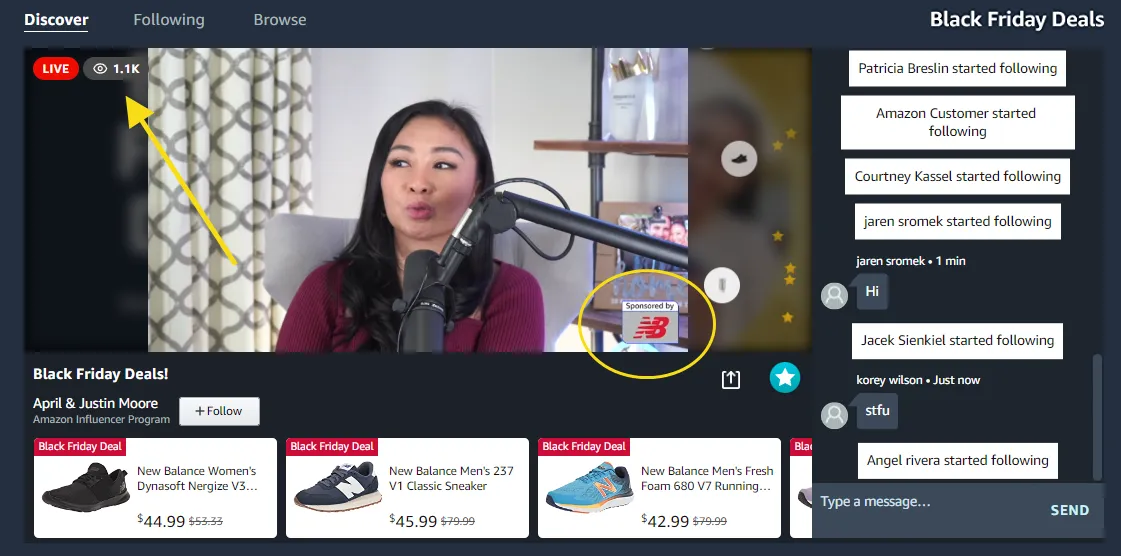
Task: Open the Browse tab
Action: 280,20
